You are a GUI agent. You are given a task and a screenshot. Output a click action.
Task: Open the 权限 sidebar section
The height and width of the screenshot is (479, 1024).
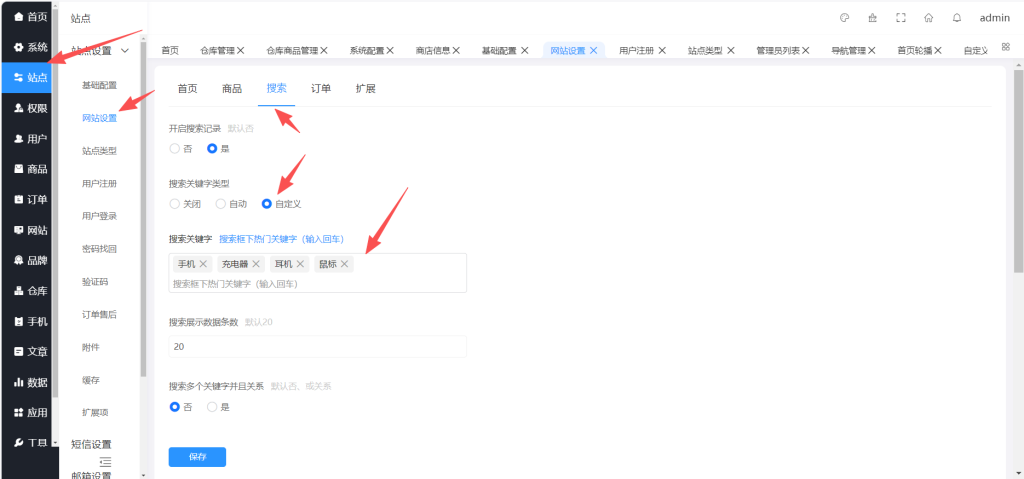tap(30, 108)
